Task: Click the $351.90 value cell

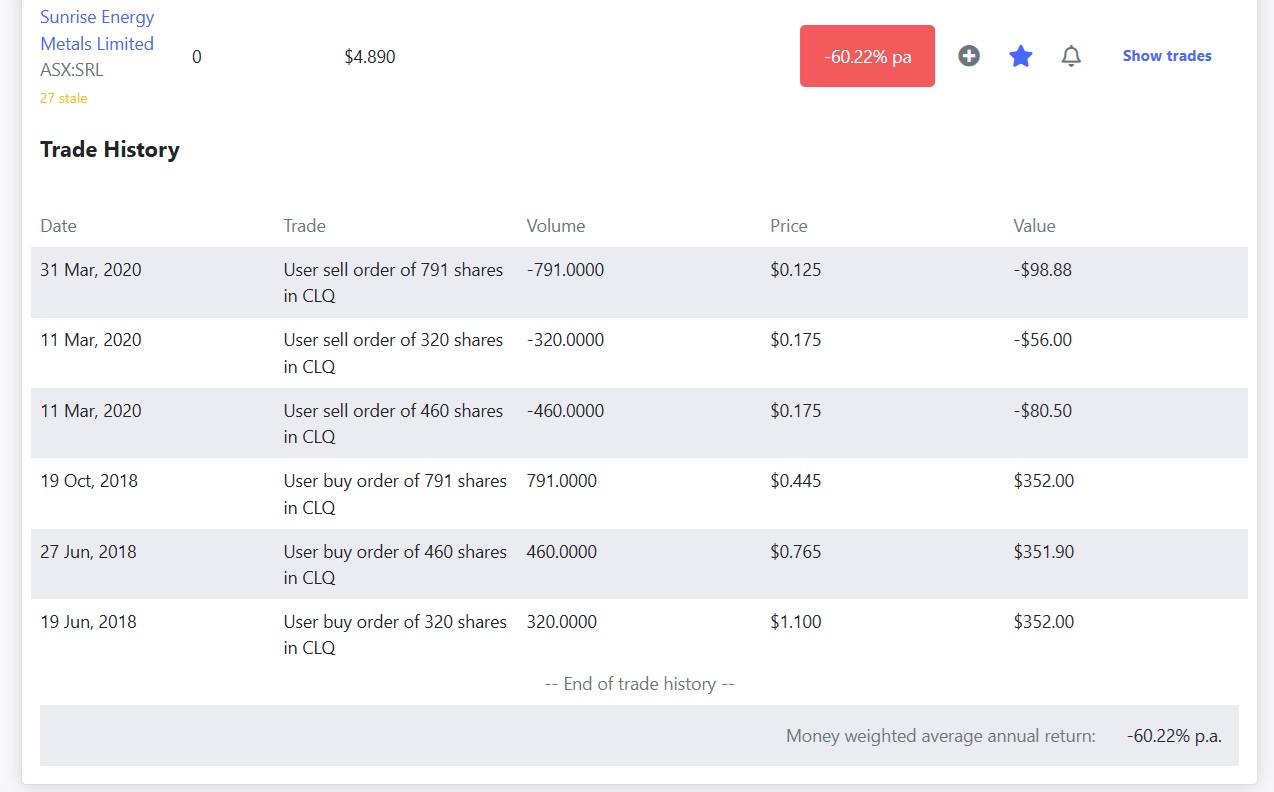Action: point(1043,552)
